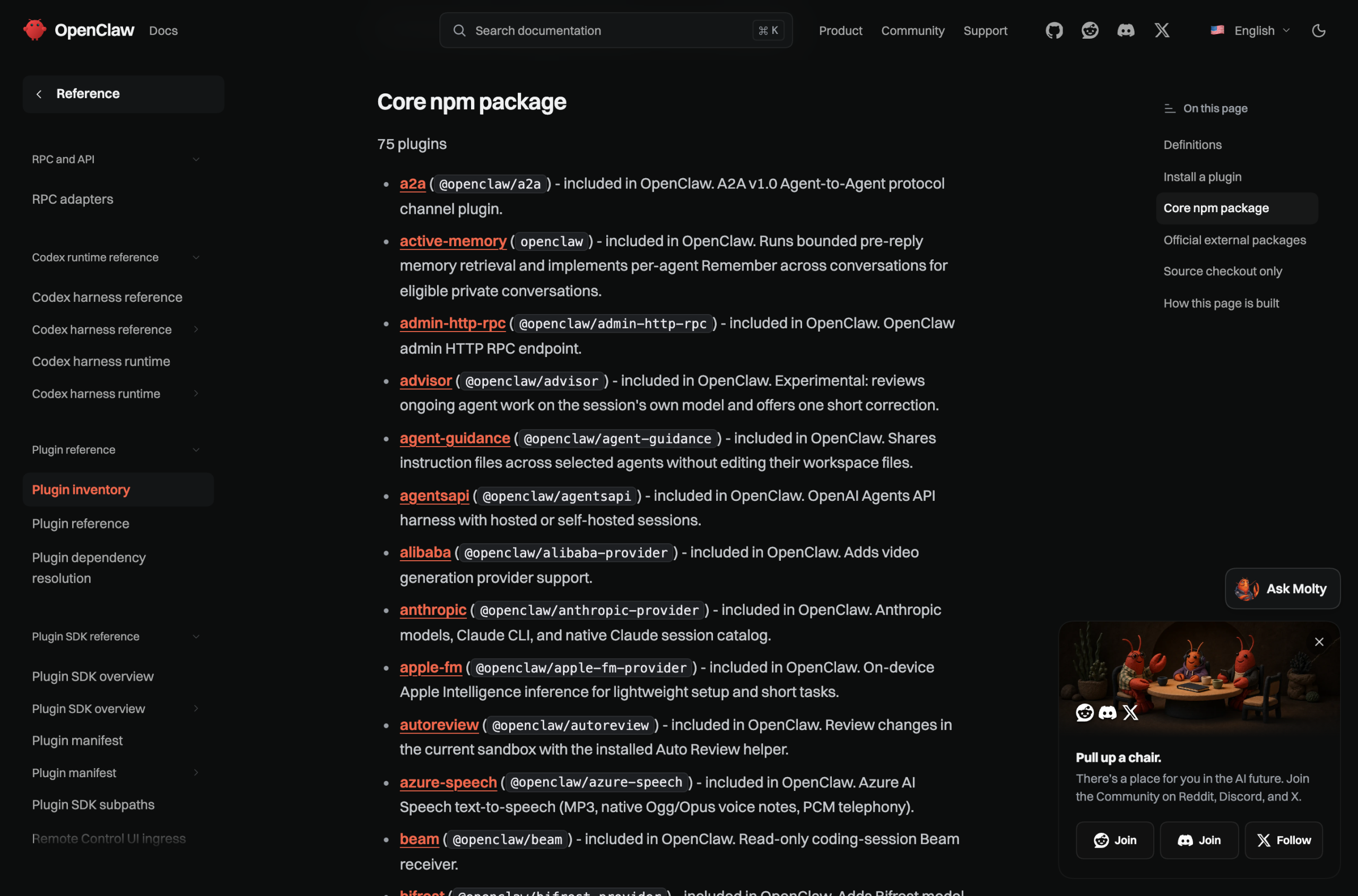This screenshot has width=1358, height=896.
Task: Open the admin-http-rpc plugin link
Action: pos(452,323)
